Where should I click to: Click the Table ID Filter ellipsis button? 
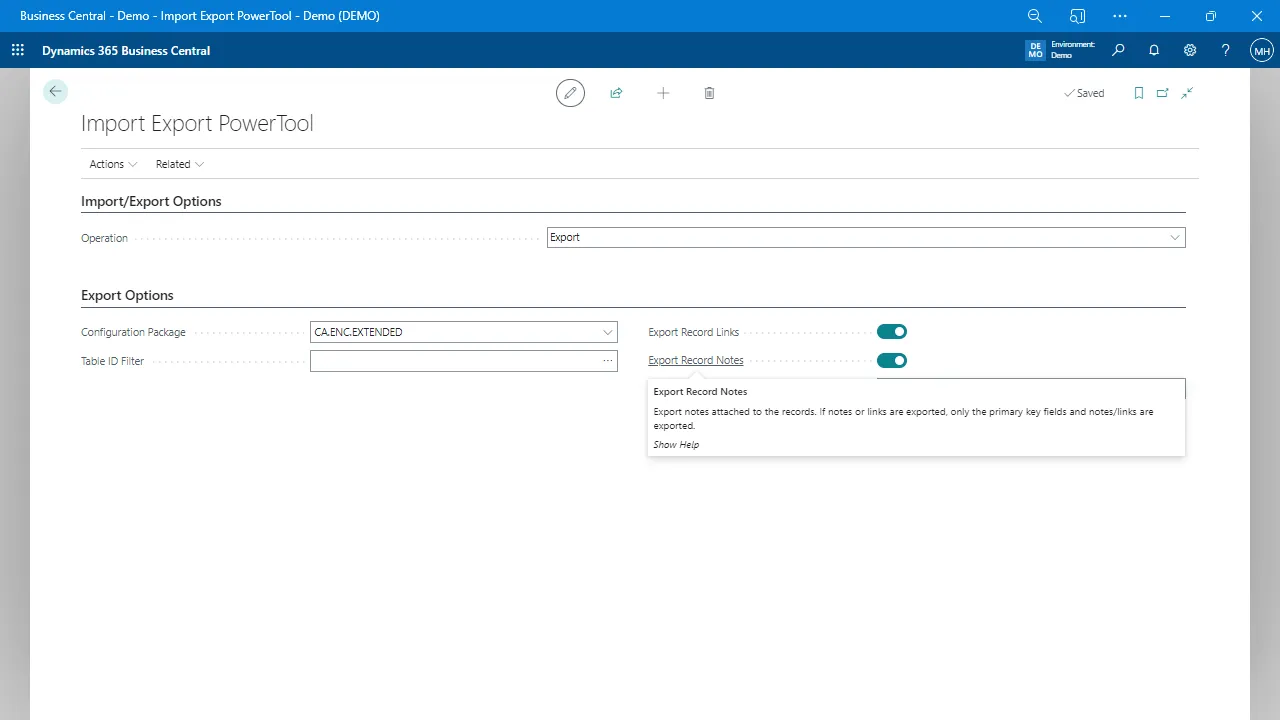tap(607, 361)
